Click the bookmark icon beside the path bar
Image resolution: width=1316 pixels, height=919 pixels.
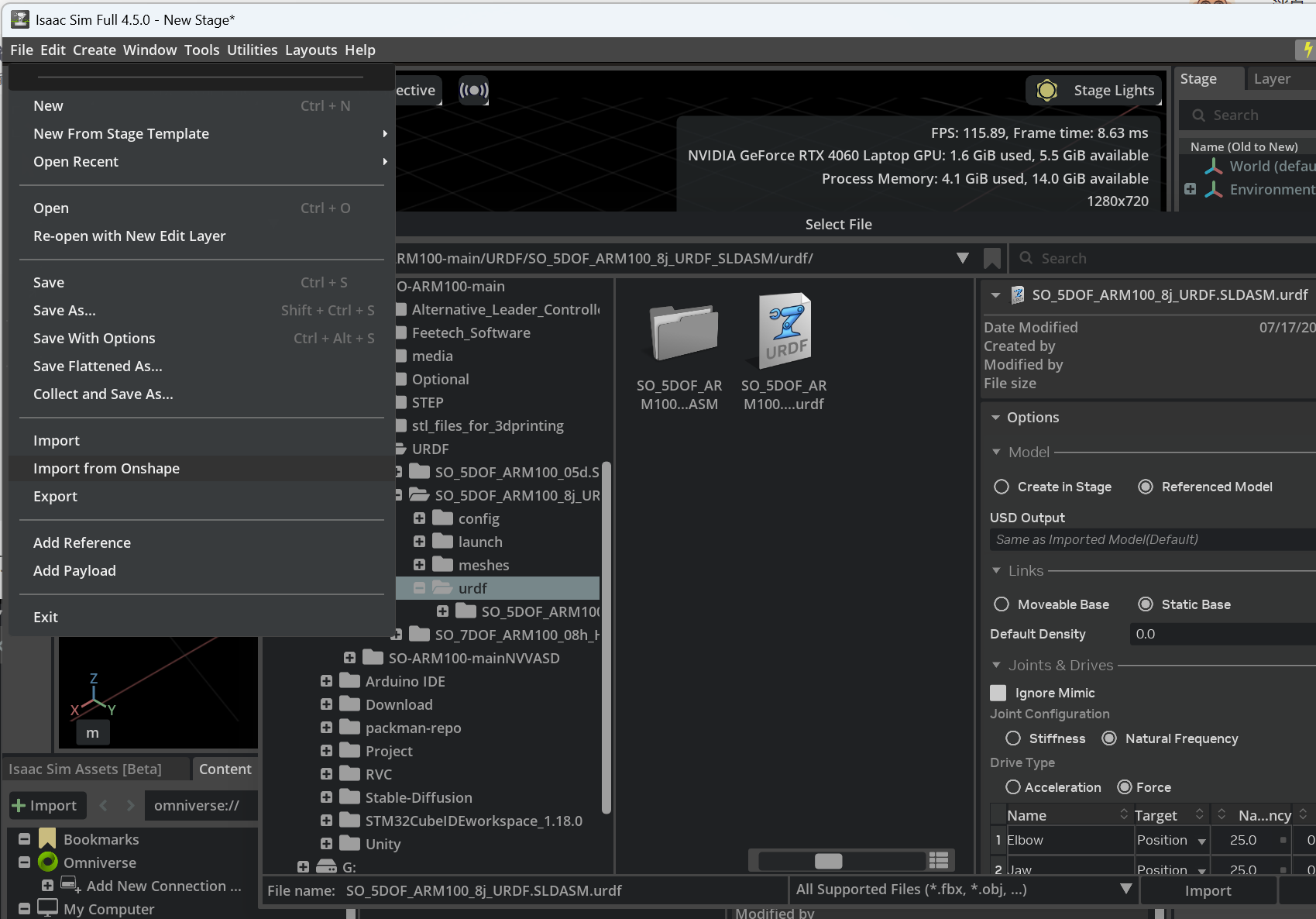[x=991, y=258]
